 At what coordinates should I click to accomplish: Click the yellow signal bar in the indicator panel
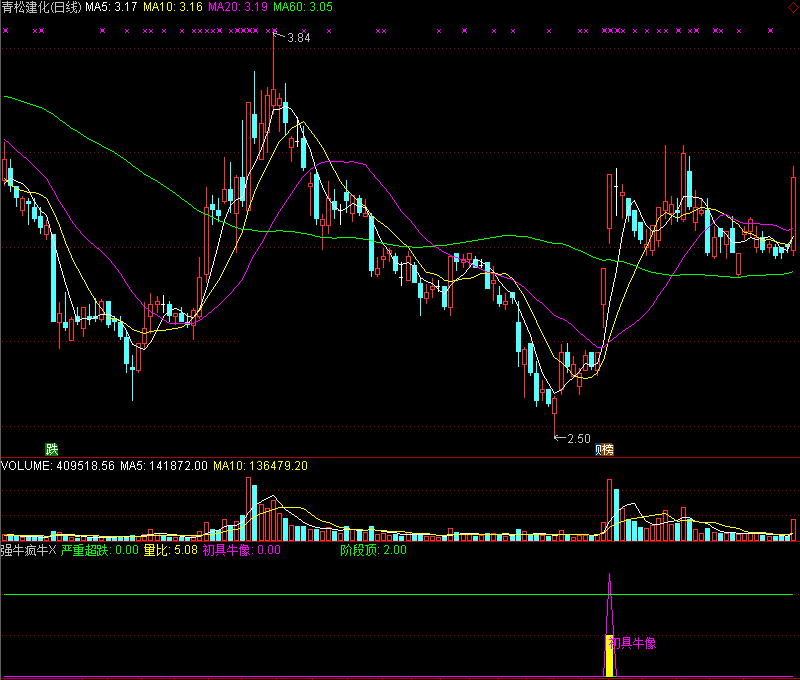[609, 656]
